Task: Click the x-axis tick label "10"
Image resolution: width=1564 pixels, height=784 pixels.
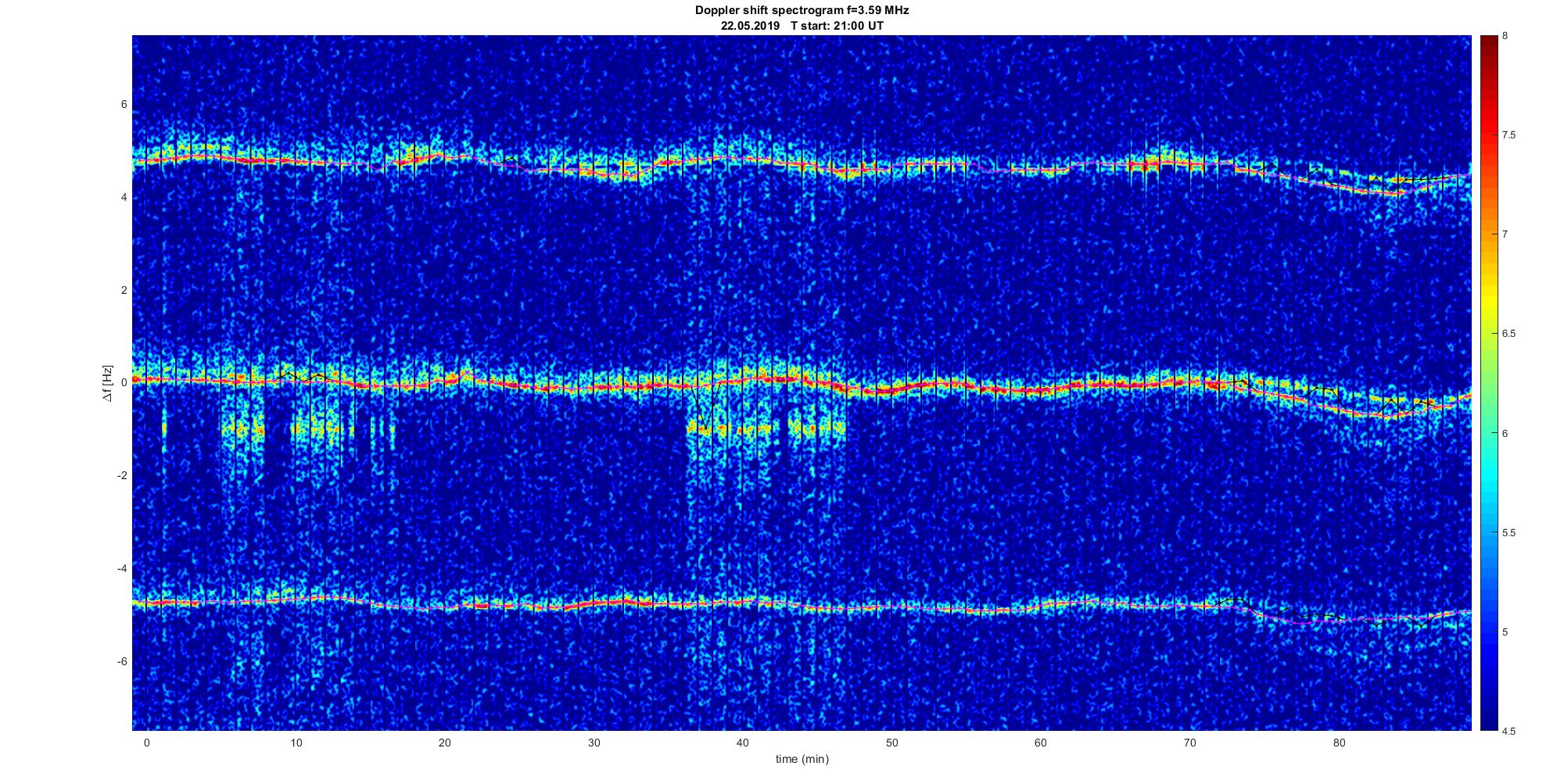Action: click(296, 743)
